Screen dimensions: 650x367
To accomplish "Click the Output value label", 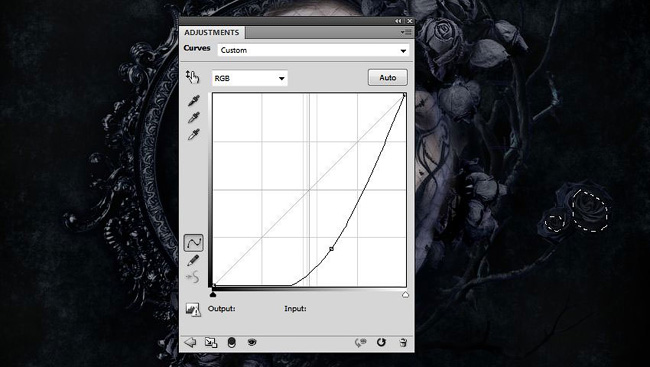I will 222,309.
